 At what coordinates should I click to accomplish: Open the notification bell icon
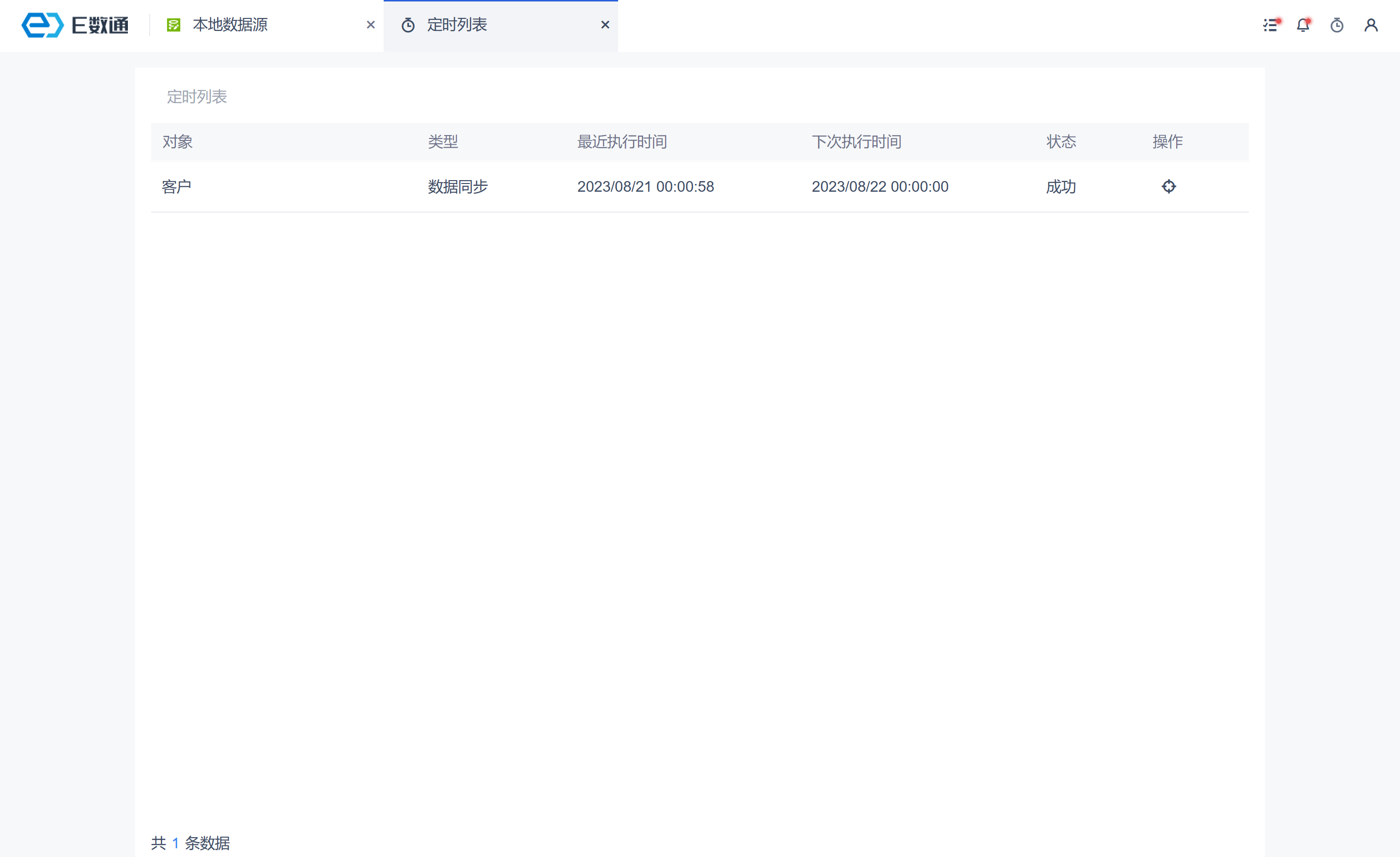tap(1303, 25)
